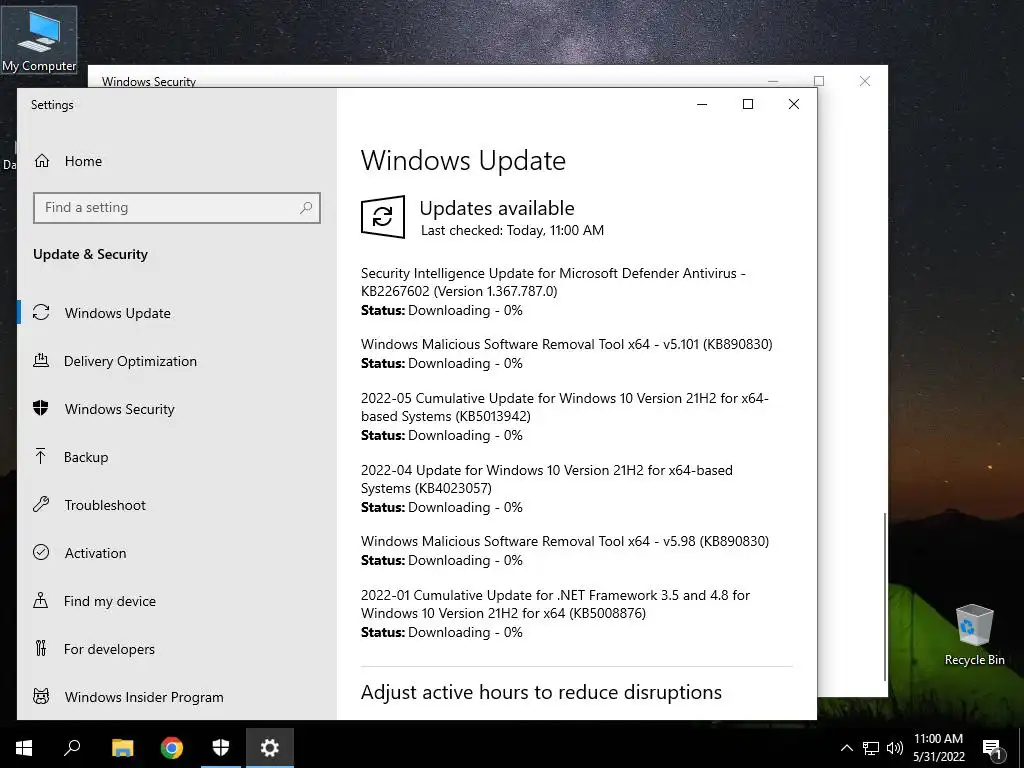Launch Google Chrome from the taskbar

coord(172,748)
